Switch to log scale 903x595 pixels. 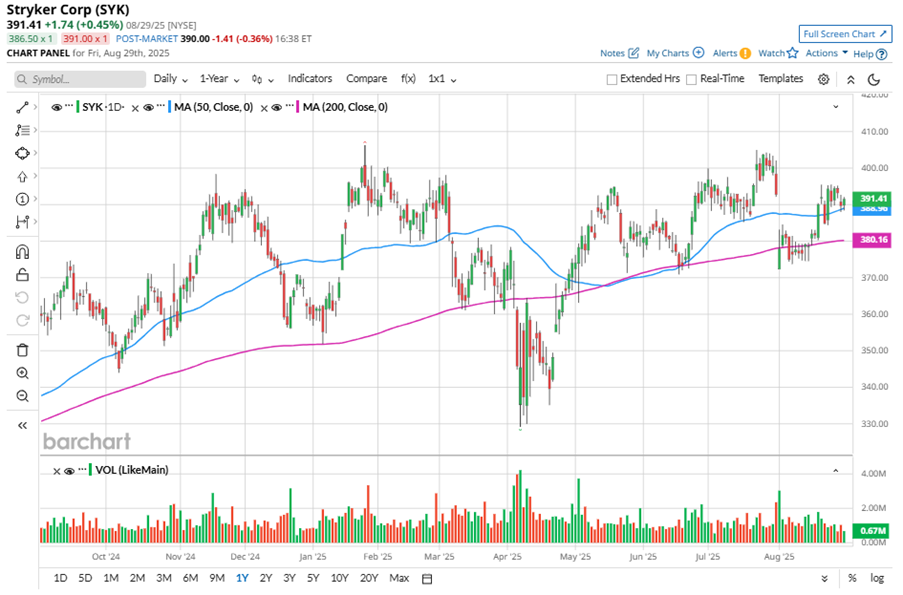877,578
